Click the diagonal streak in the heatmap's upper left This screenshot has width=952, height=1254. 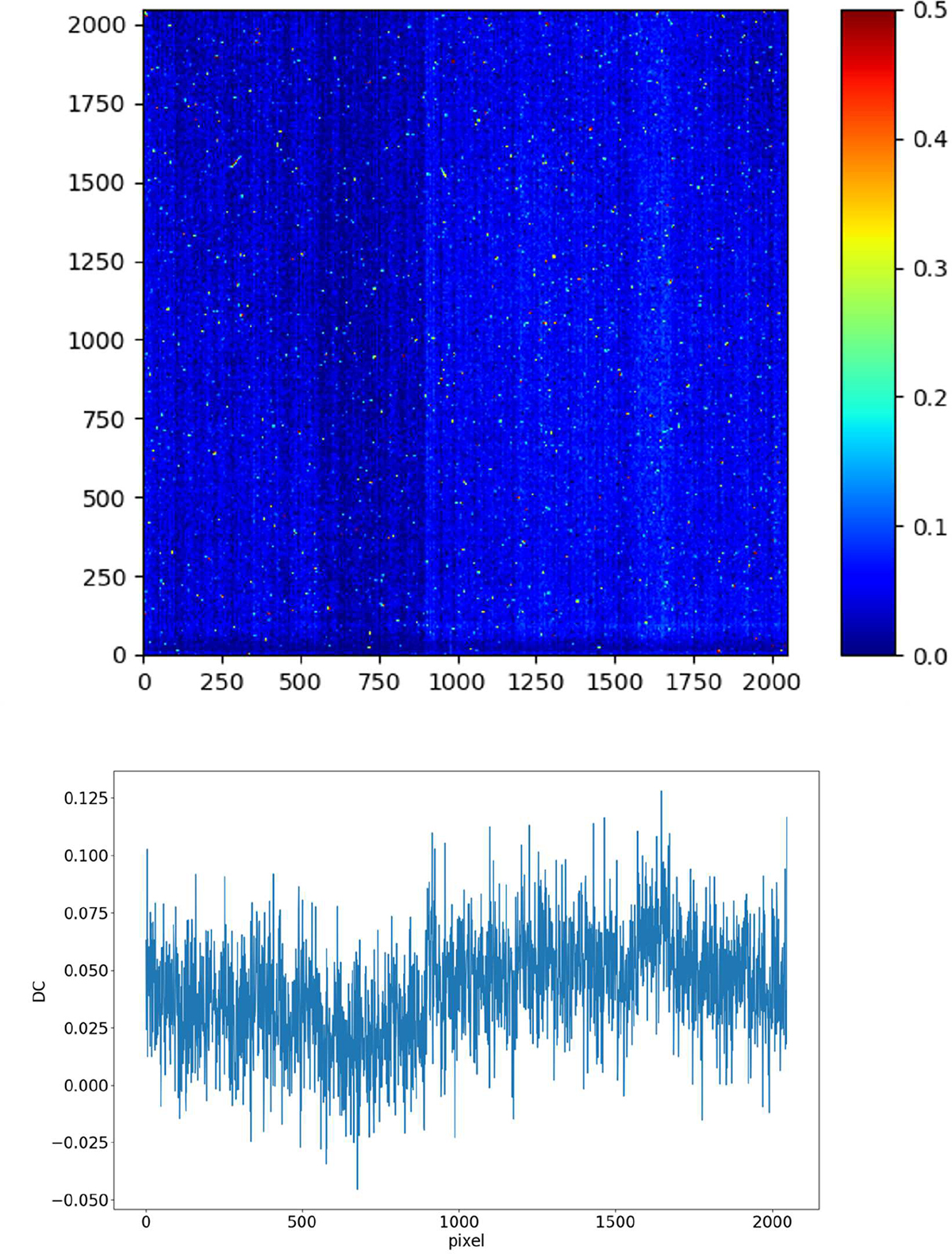click(x=235, y=162)
